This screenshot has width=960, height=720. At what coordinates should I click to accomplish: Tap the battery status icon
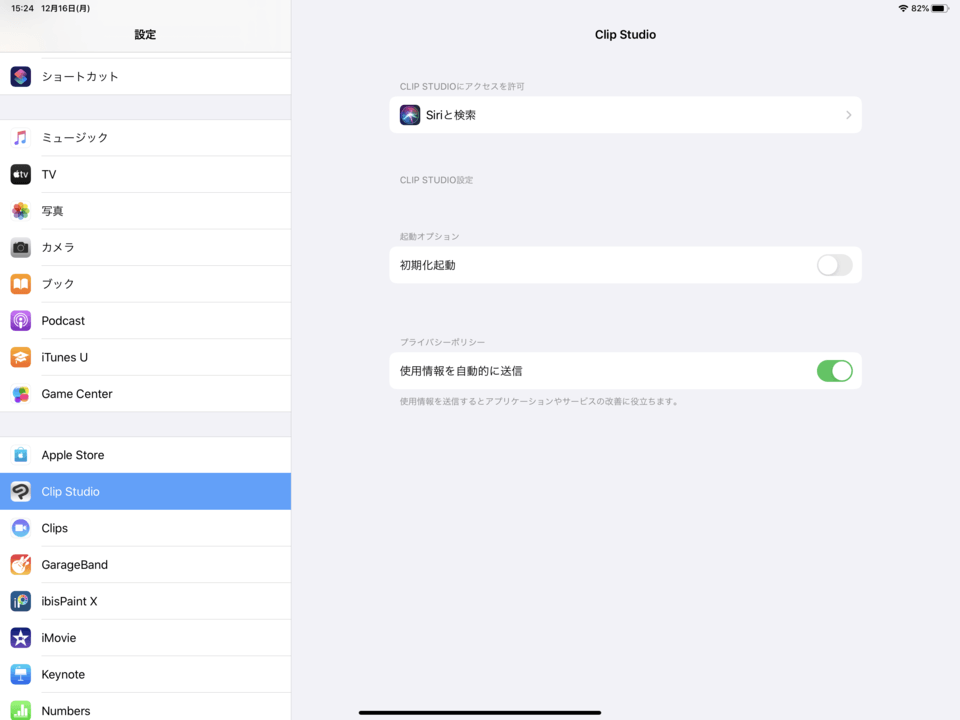click(940, 9)
